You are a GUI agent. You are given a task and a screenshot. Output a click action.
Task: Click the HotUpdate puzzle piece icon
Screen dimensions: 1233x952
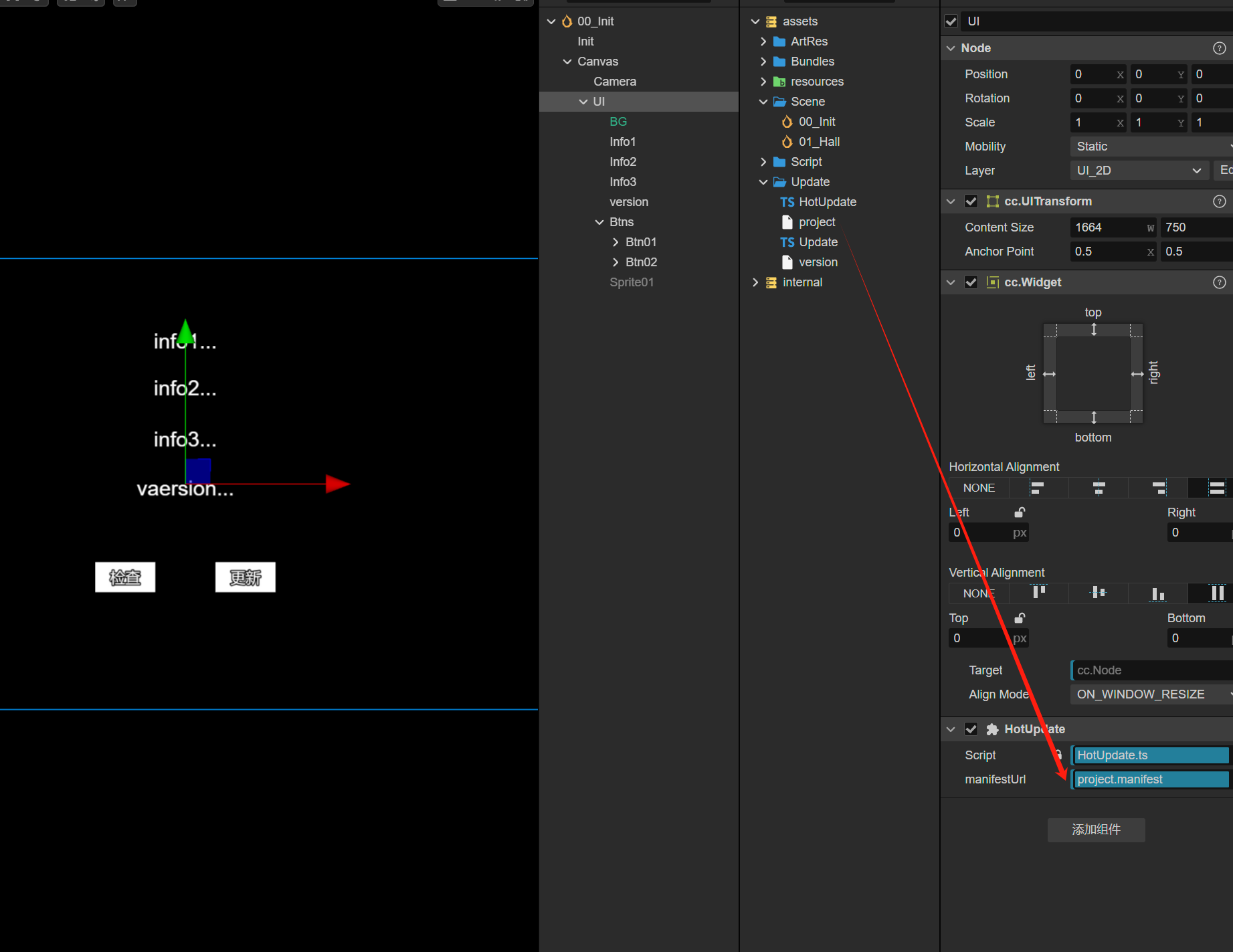pos(993,729)
